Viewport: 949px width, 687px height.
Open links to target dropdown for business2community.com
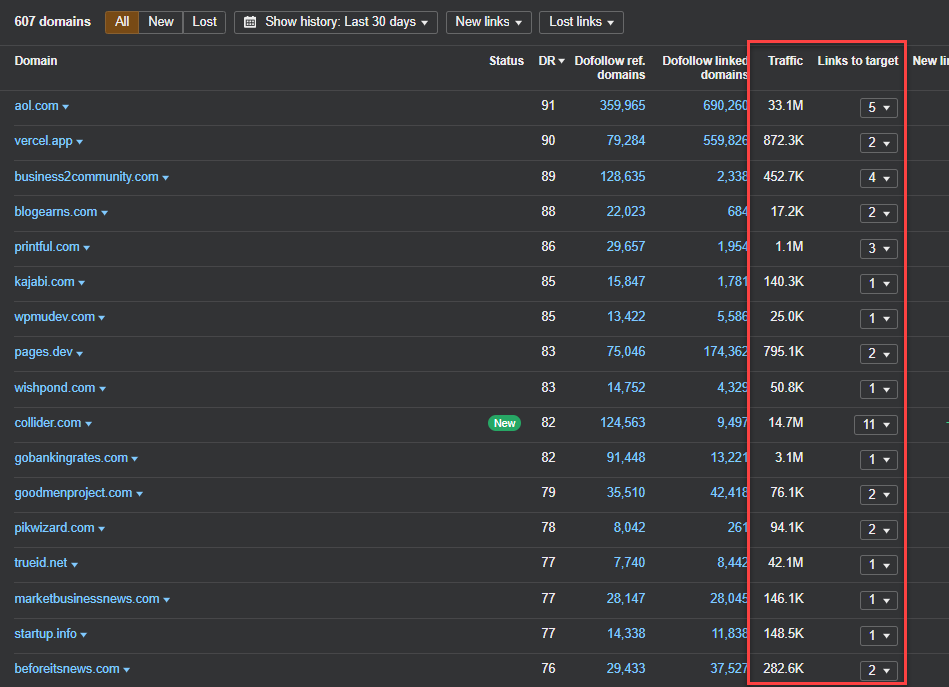tap(879, 178)
